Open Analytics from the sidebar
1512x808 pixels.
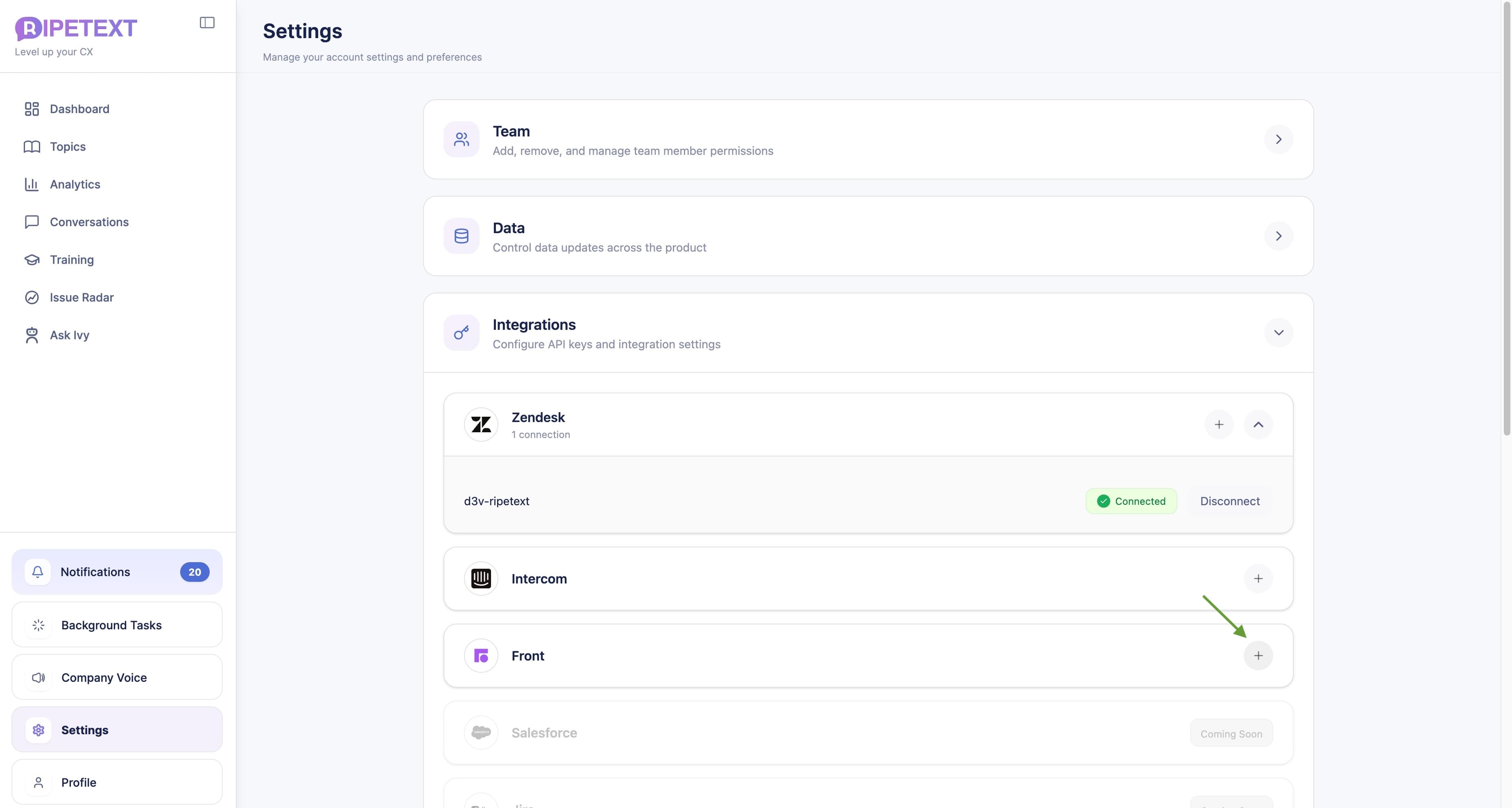click(x=75, y=184)
